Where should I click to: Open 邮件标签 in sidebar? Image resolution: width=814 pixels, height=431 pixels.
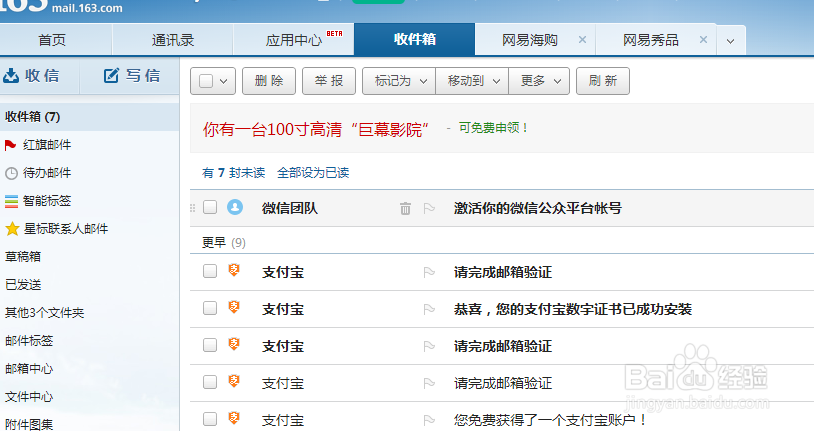29,341
